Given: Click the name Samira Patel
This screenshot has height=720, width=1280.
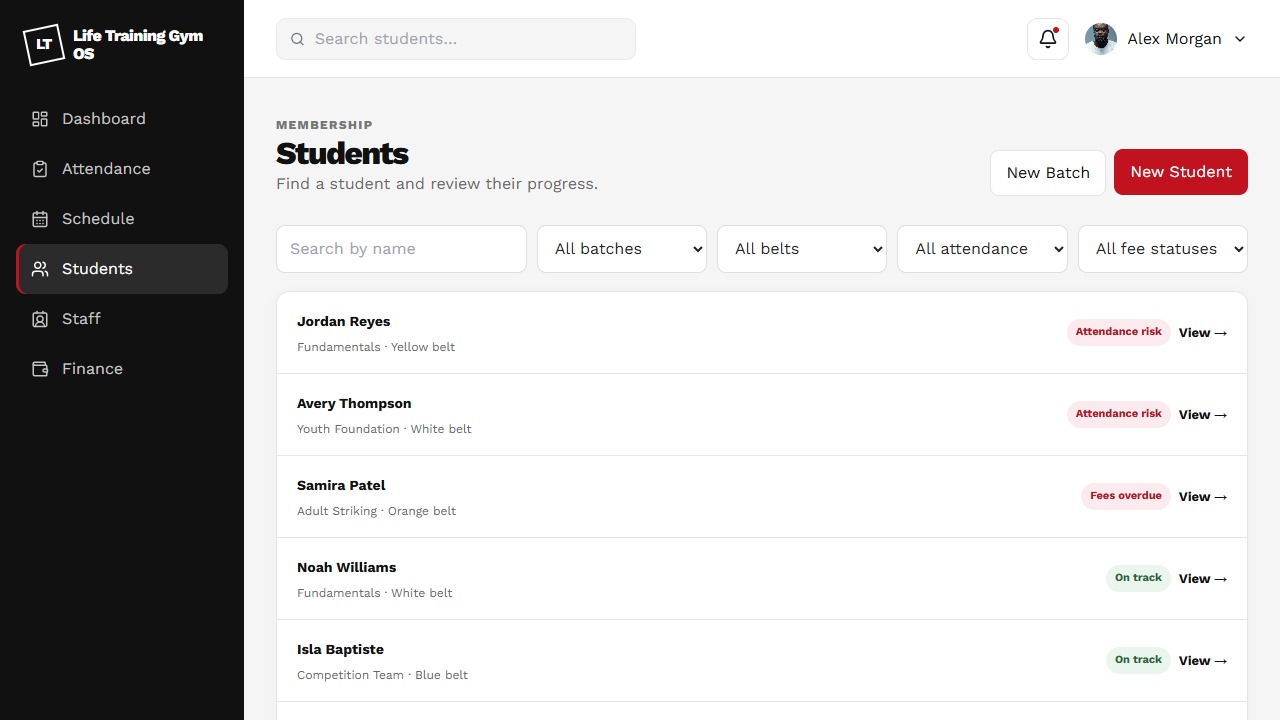Looking at the screenshot, I should click(341, 486).
